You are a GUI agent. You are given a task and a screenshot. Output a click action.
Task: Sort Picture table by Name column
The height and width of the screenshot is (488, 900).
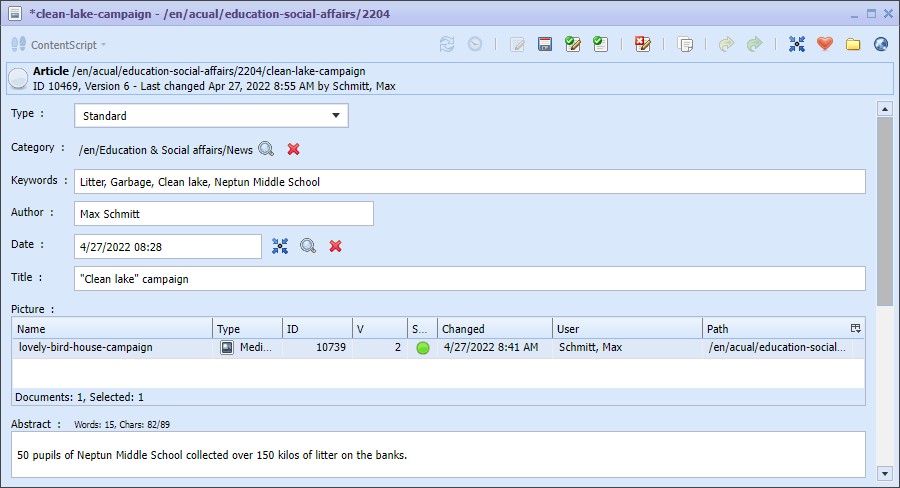[x=112, y=329]
